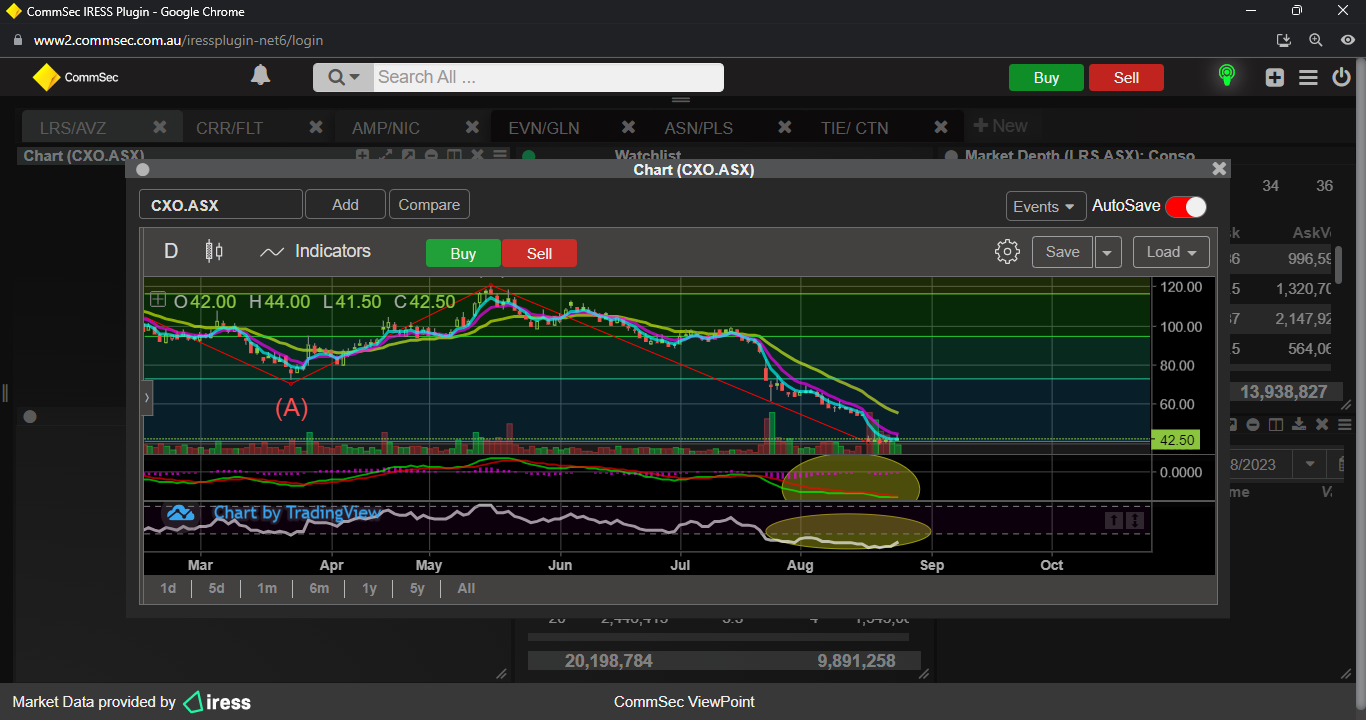Click the top bar Buy button

[1046, 78]
